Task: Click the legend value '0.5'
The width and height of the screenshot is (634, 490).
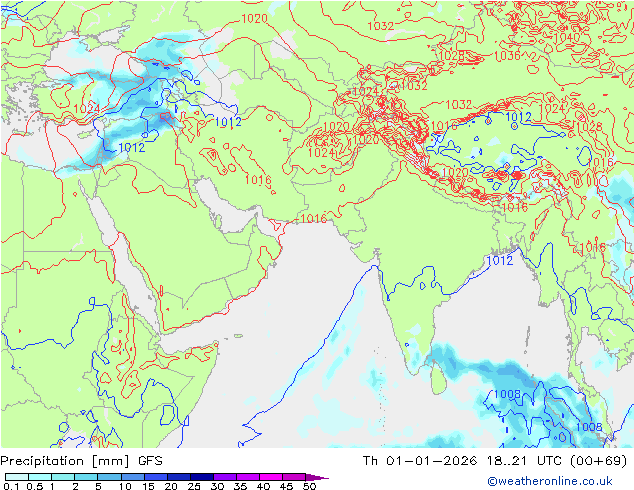Action: [x=35, y=486]
